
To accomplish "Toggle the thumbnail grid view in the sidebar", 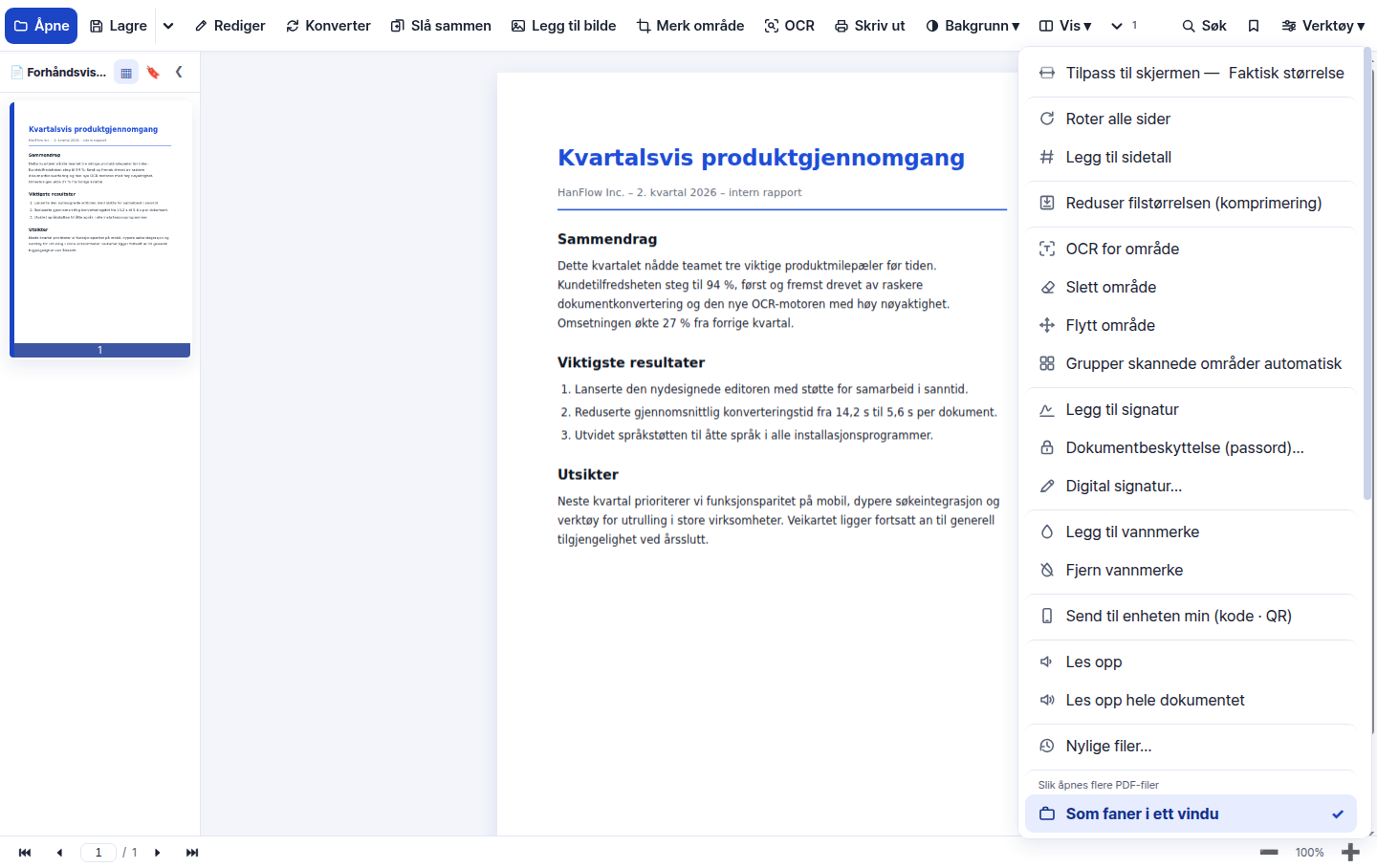I will coord(126,72).
